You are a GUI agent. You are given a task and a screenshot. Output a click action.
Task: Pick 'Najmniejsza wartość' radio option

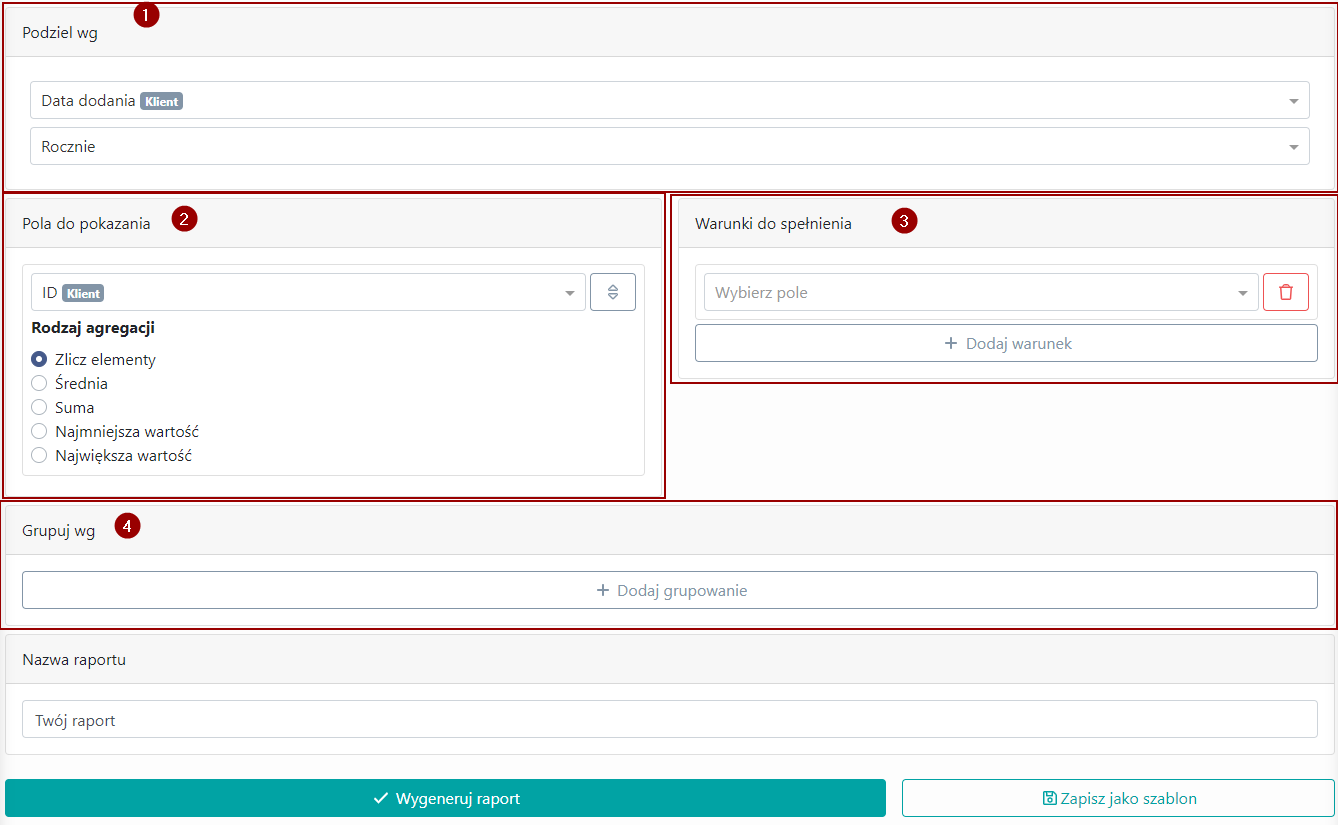tap(39, 431)
